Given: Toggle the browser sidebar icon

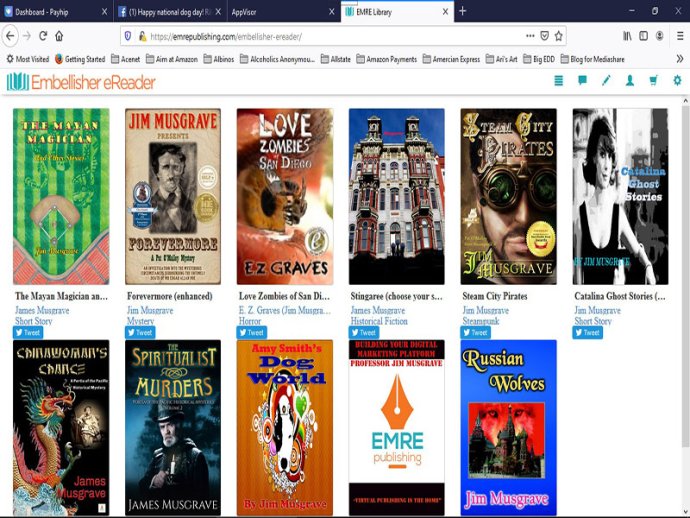Looking at the screenshot, I should (643, 36).
